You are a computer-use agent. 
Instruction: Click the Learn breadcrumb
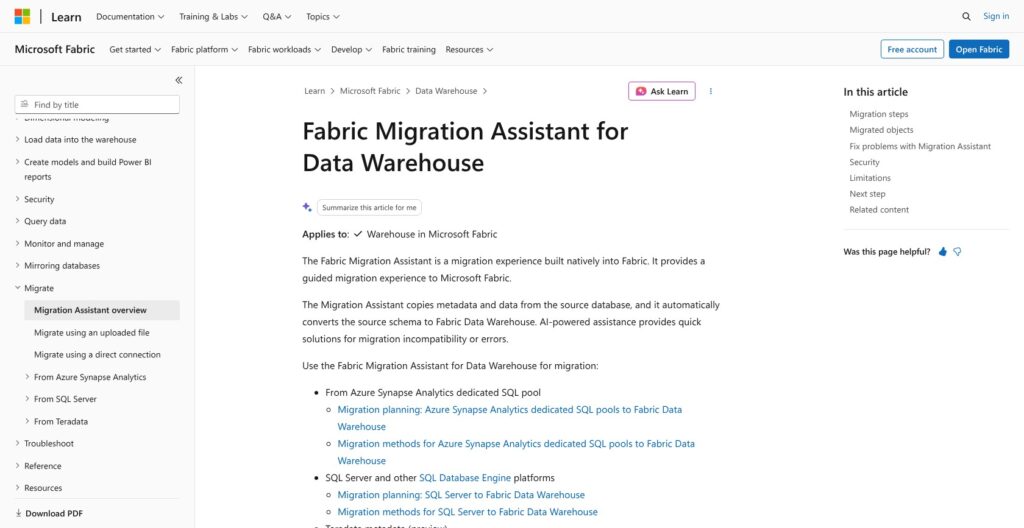click(x=314, y=91)
